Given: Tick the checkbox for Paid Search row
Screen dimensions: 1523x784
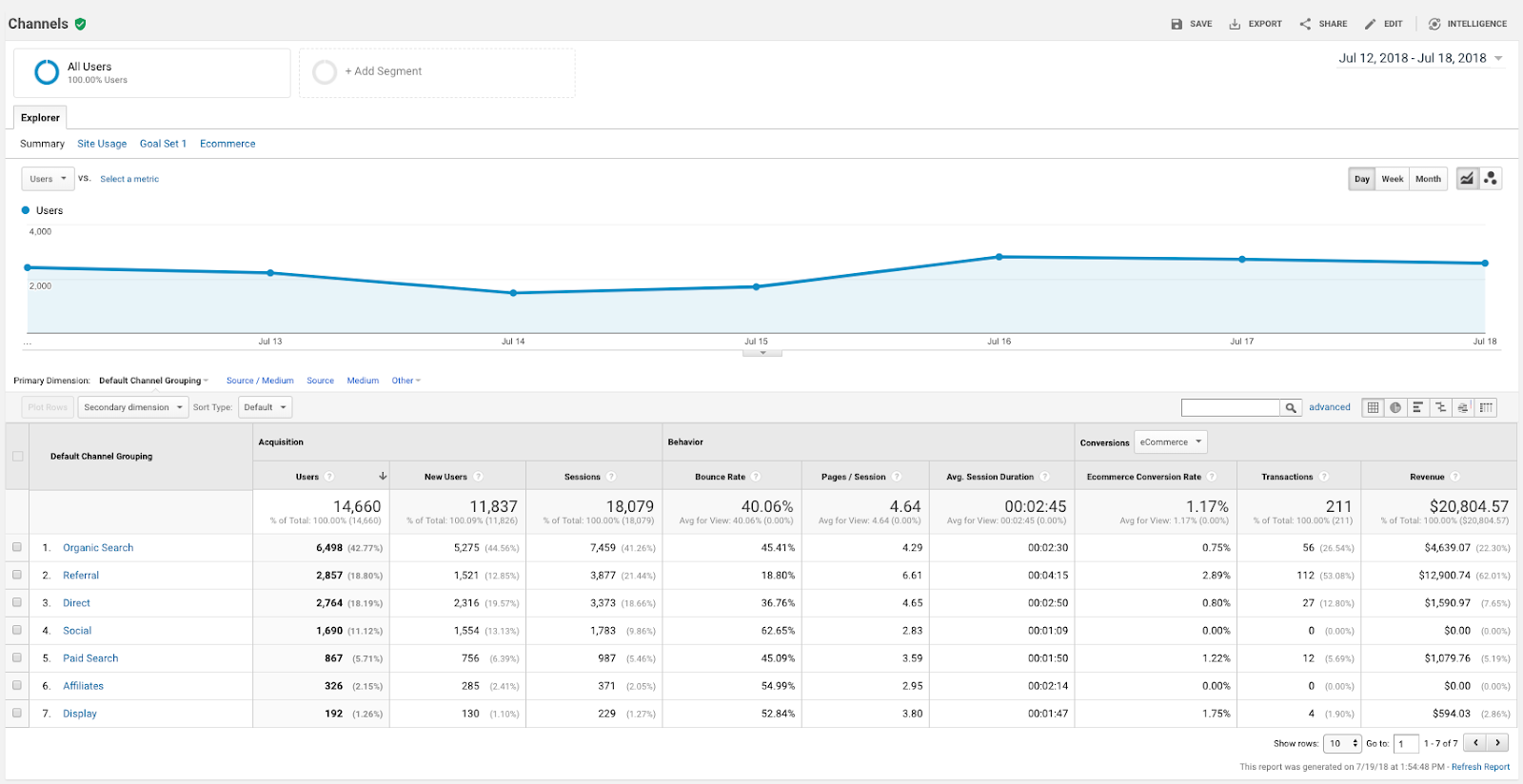Looking at the screenshot, I should coord(17,657).
